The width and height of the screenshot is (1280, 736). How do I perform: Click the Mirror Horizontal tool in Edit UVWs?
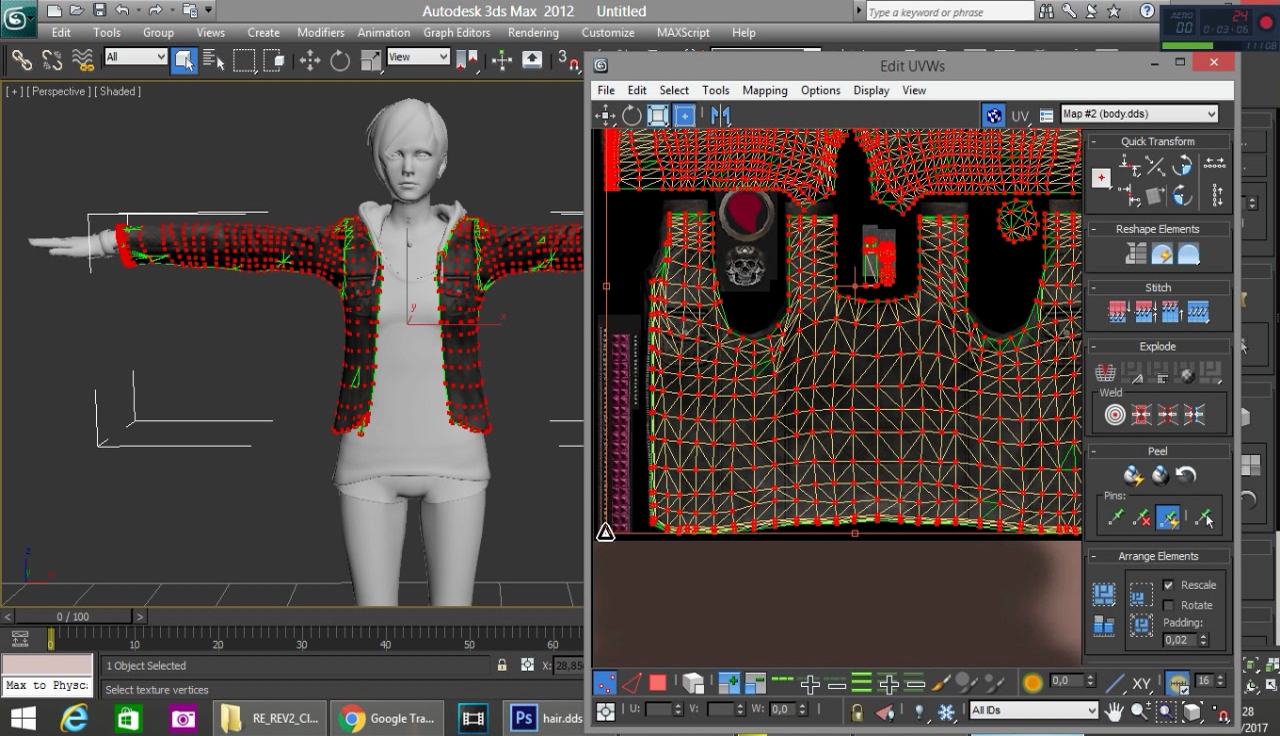click(x=720, y=115)
